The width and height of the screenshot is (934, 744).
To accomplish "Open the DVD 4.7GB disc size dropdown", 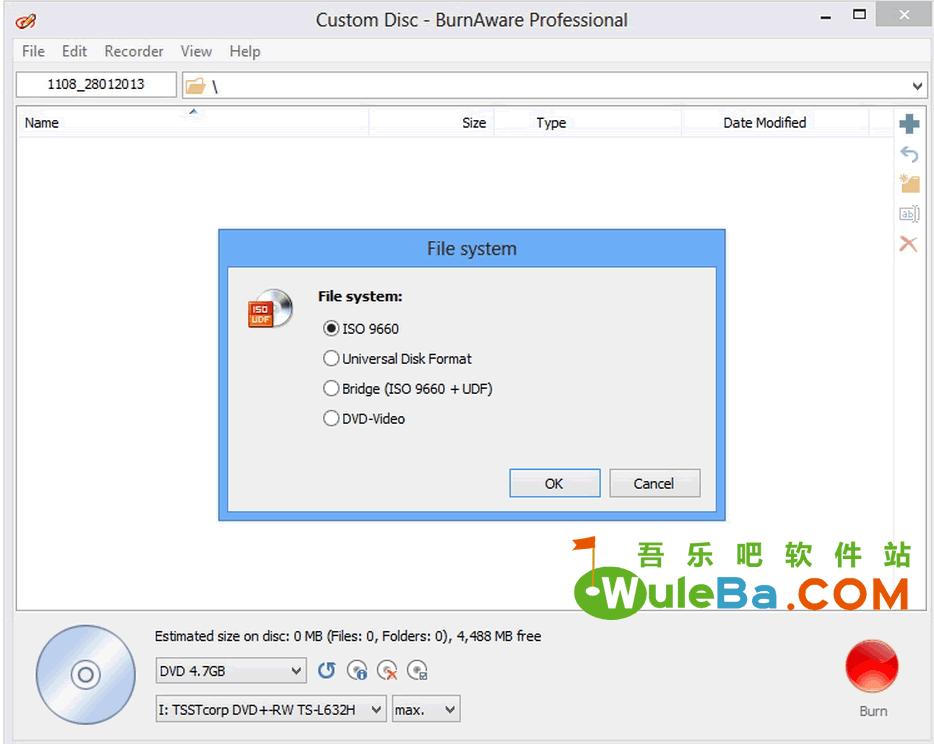I will click(x=231, y=671).
